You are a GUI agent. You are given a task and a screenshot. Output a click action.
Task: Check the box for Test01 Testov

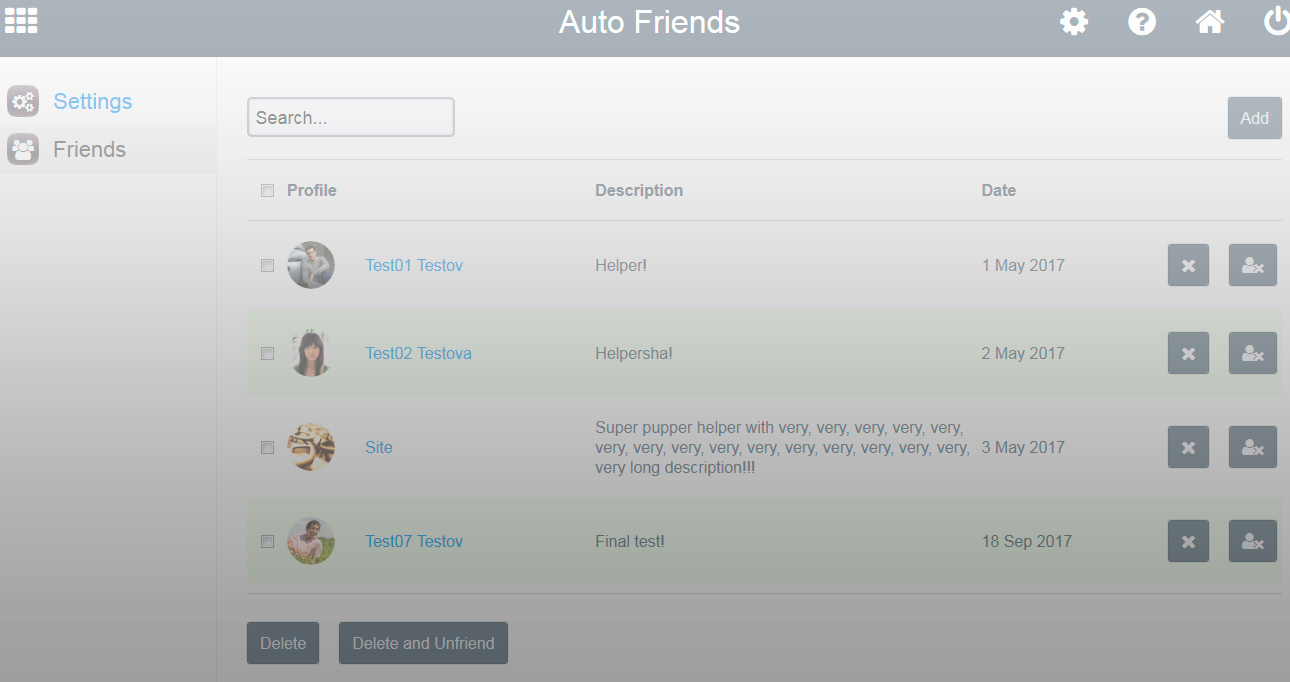[267, 266]
